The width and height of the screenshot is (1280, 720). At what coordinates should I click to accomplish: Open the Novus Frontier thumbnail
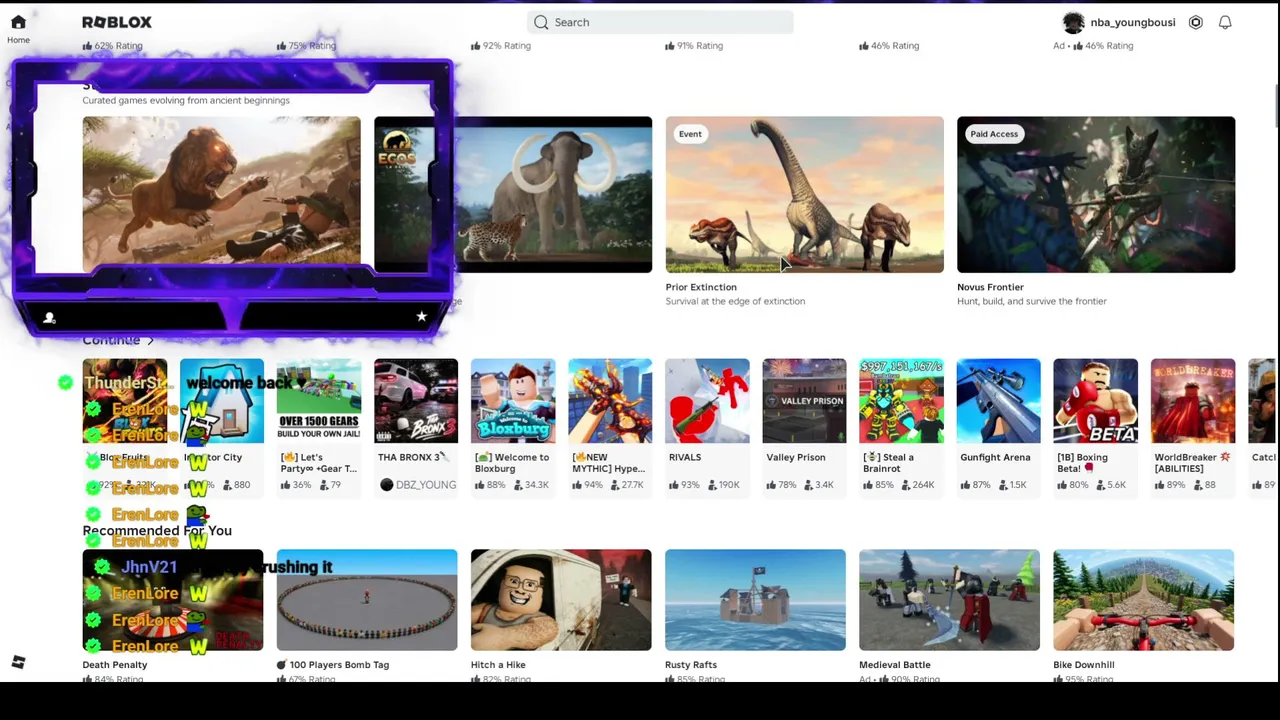(x=1096, y=194)
